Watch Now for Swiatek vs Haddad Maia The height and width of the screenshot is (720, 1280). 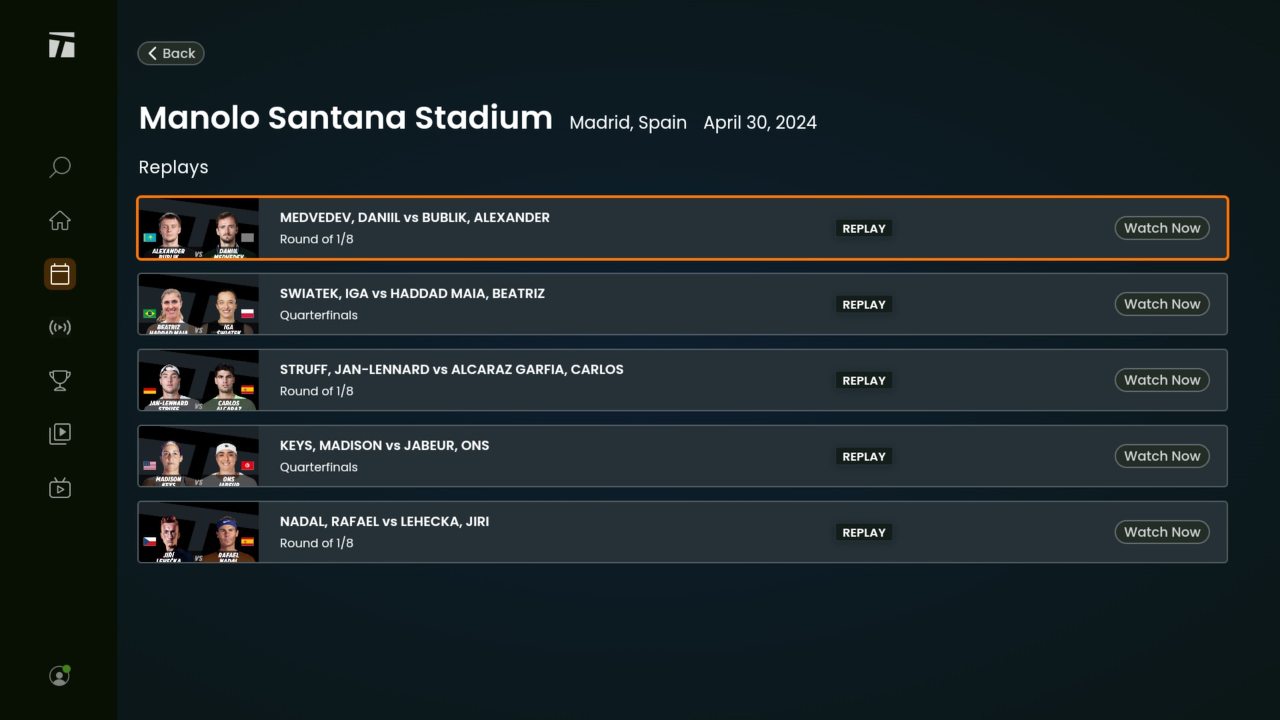1161,304
